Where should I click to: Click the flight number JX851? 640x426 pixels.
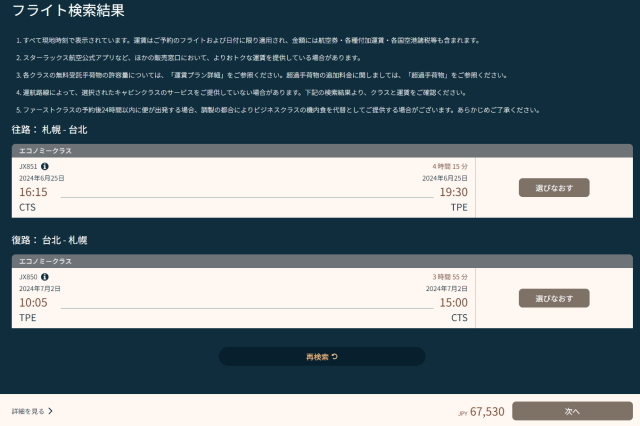28,166
